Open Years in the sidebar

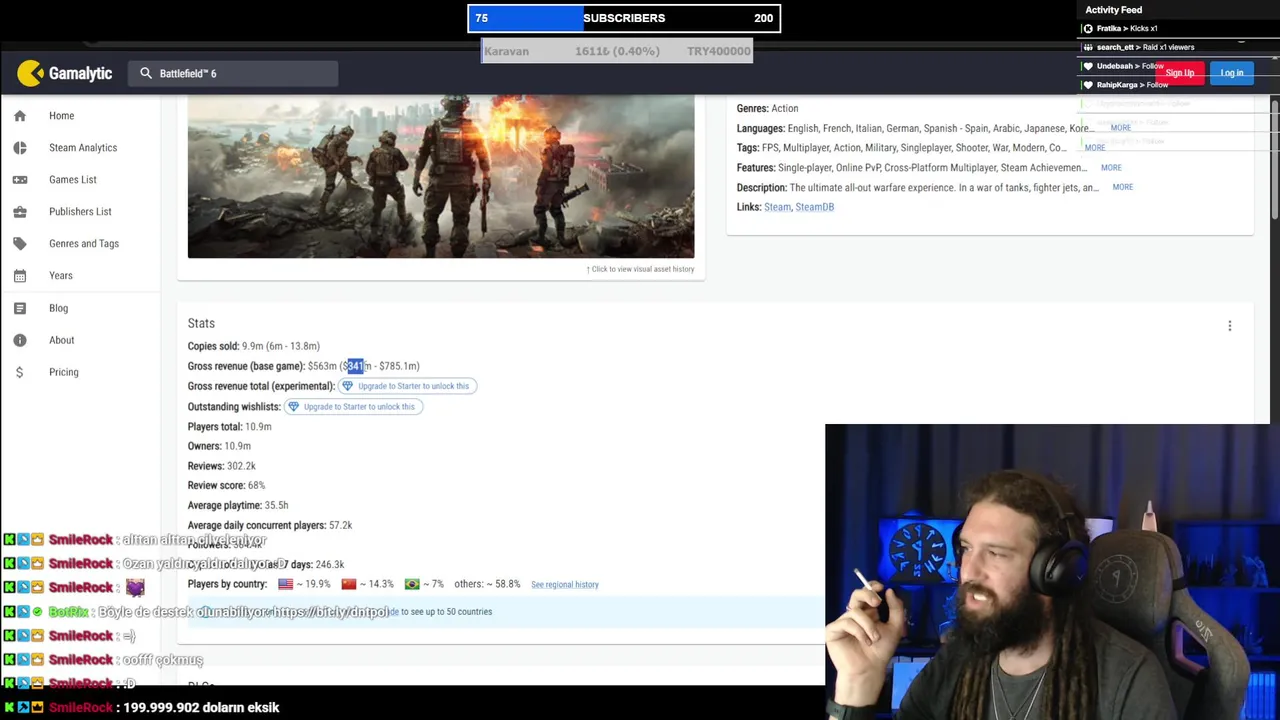[61, 276]
